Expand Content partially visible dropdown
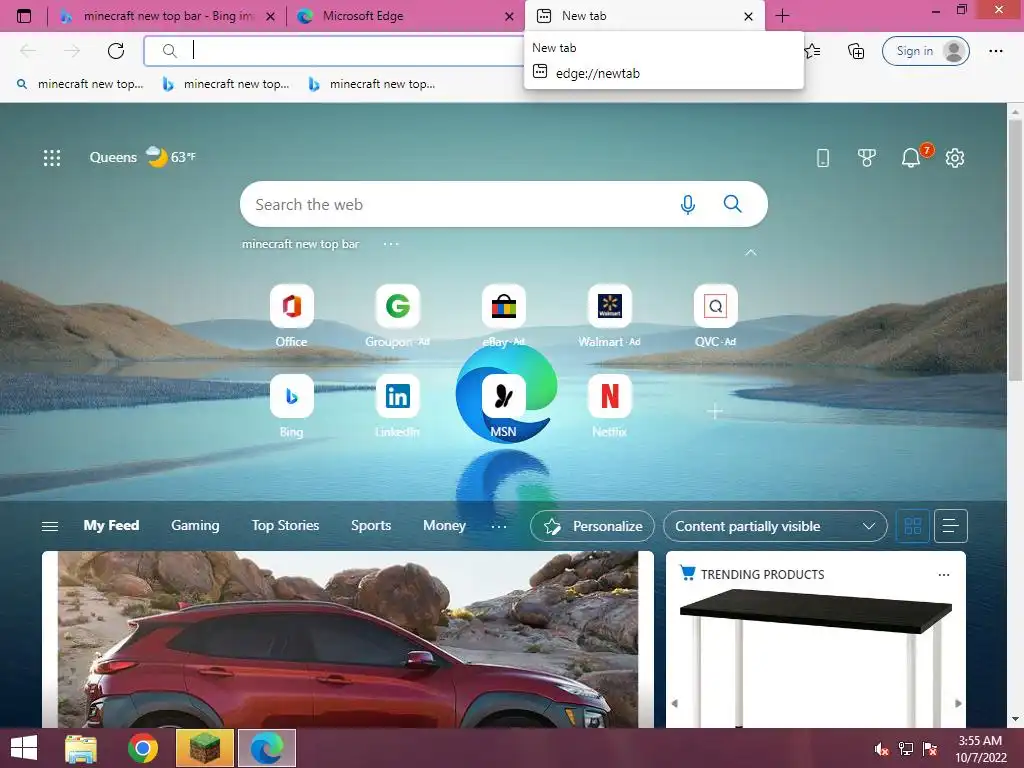1024x768 pixels. tap(775, 526)
